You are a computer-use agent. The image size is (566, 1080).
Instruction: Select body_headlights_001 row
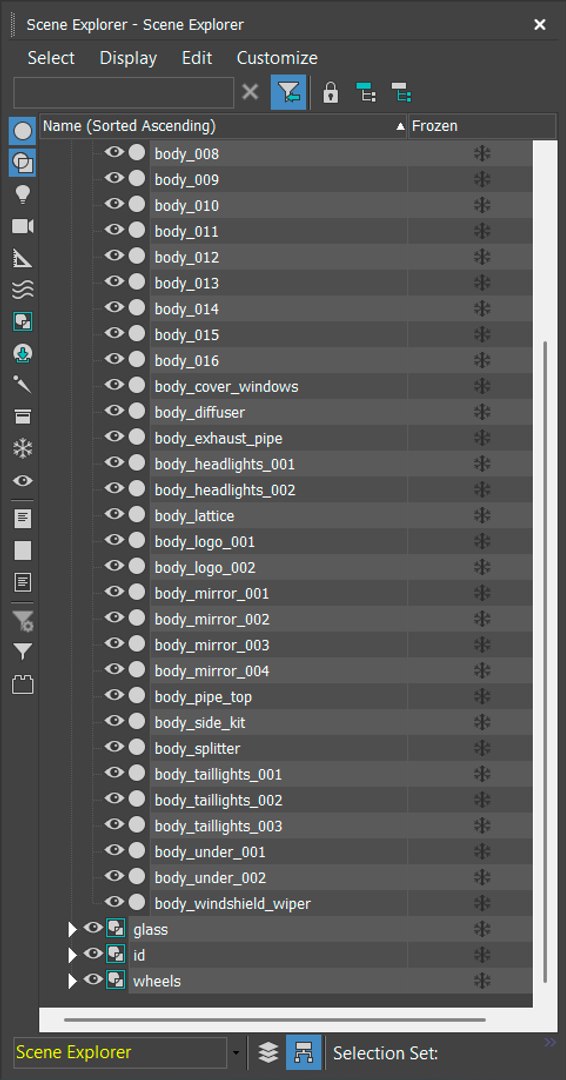tap(341, 464)
